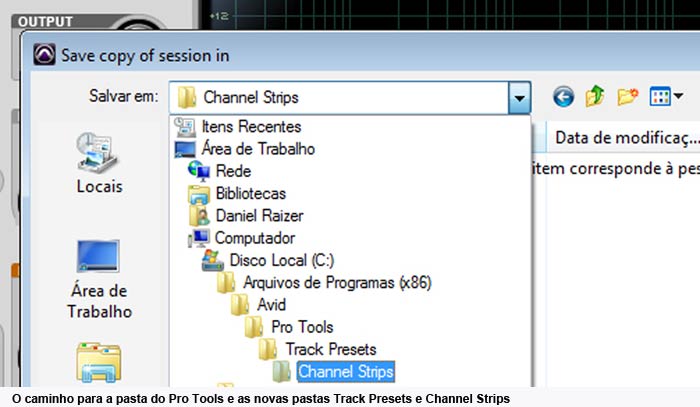Click the Área de Trabalho desktop icon in list
Image resolution: width=700 pixels, height=407 pixels.
[x=185, y=149]
